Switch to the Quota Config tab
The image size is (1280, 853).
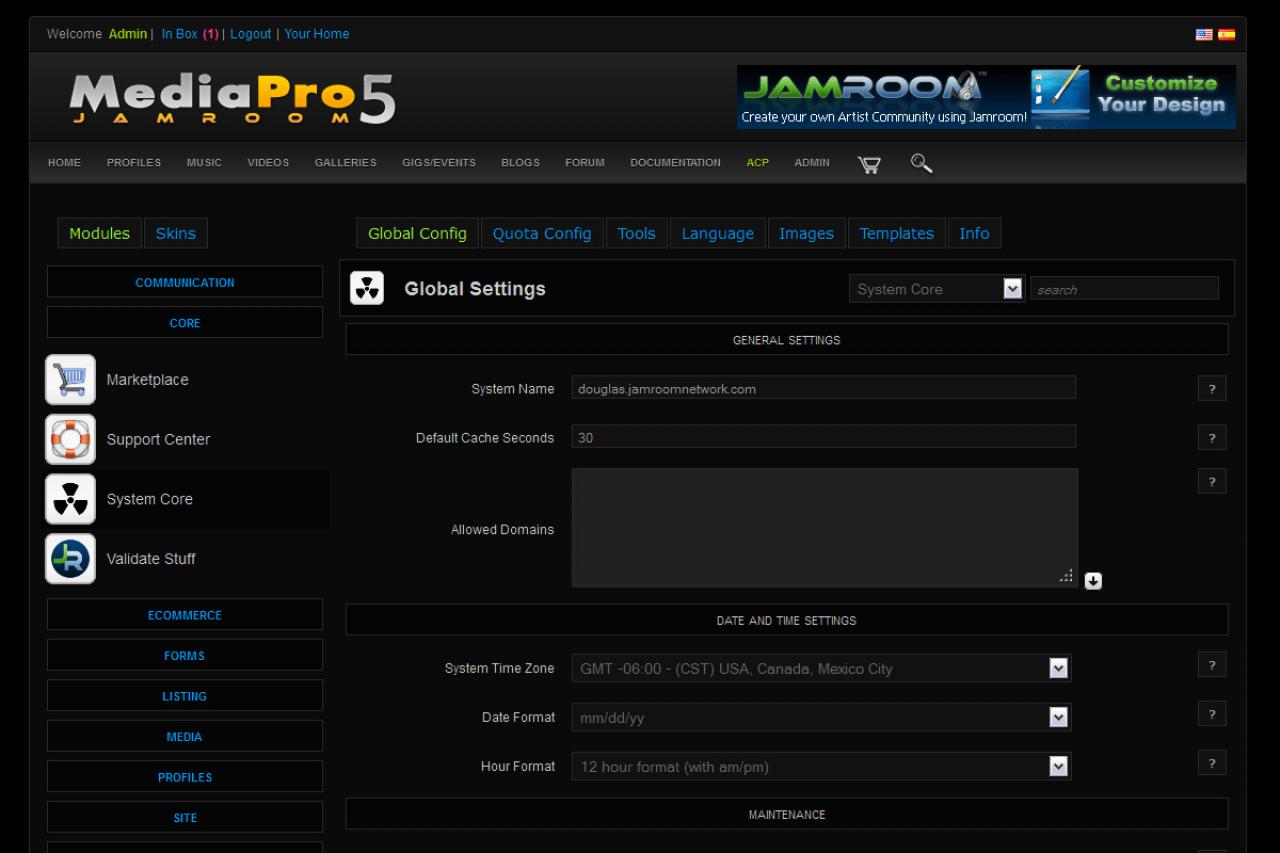pyautogui.click(x=542, y=234)
